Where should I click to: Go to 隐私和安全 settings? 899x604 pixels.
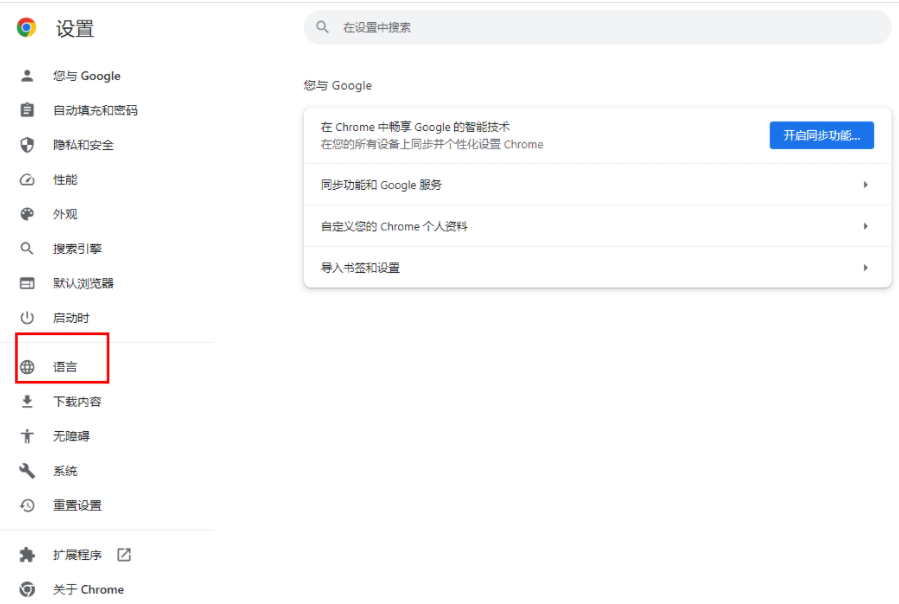click(x=83, y=145)
